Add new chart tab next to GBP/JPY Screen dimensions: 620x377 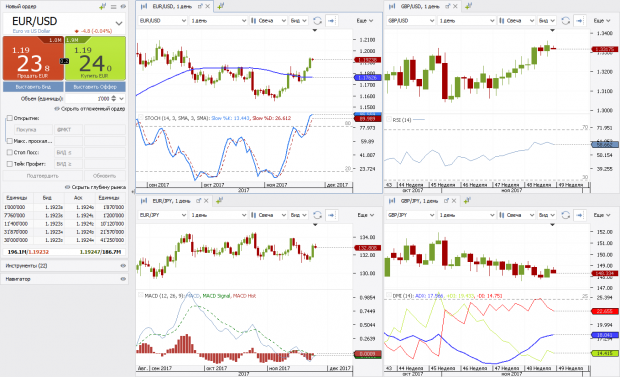(x=467, y=201)
